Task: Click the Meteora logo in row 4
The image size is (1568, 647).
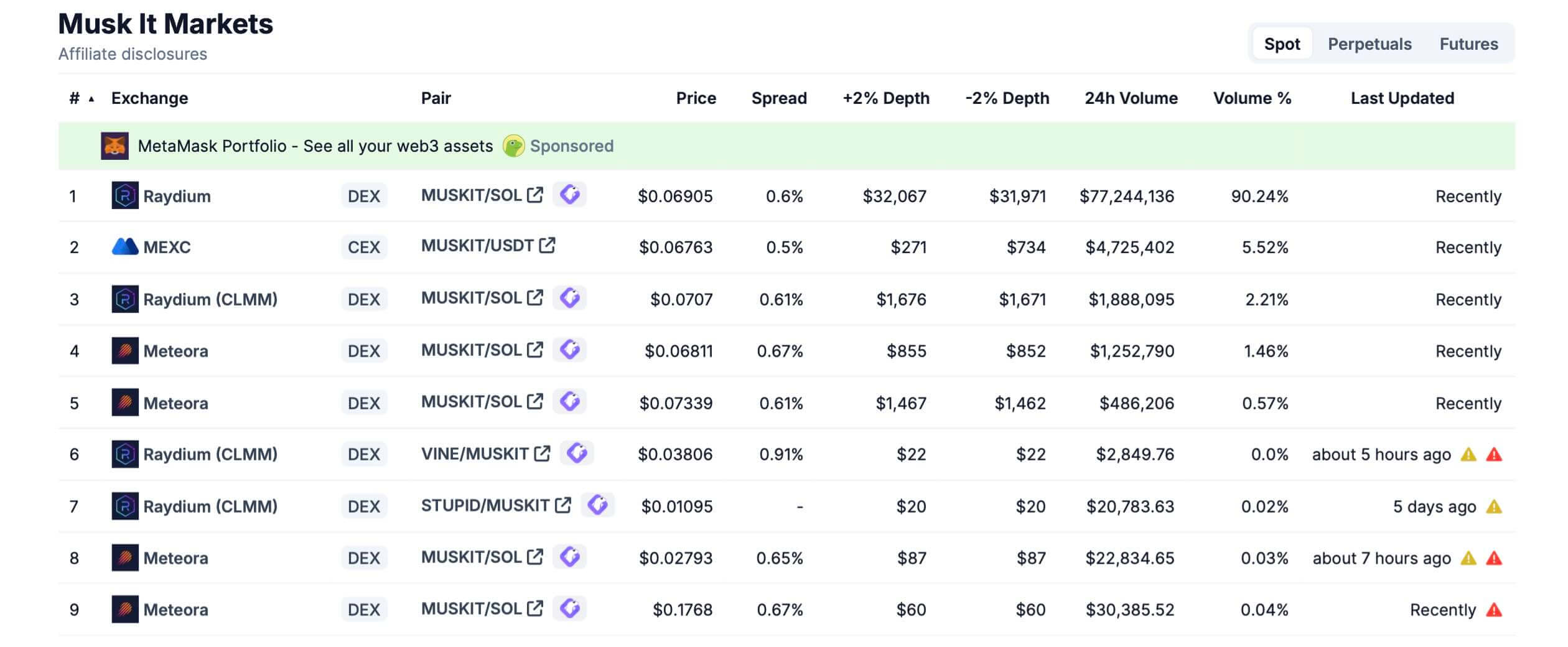Action: pos(124,351)
